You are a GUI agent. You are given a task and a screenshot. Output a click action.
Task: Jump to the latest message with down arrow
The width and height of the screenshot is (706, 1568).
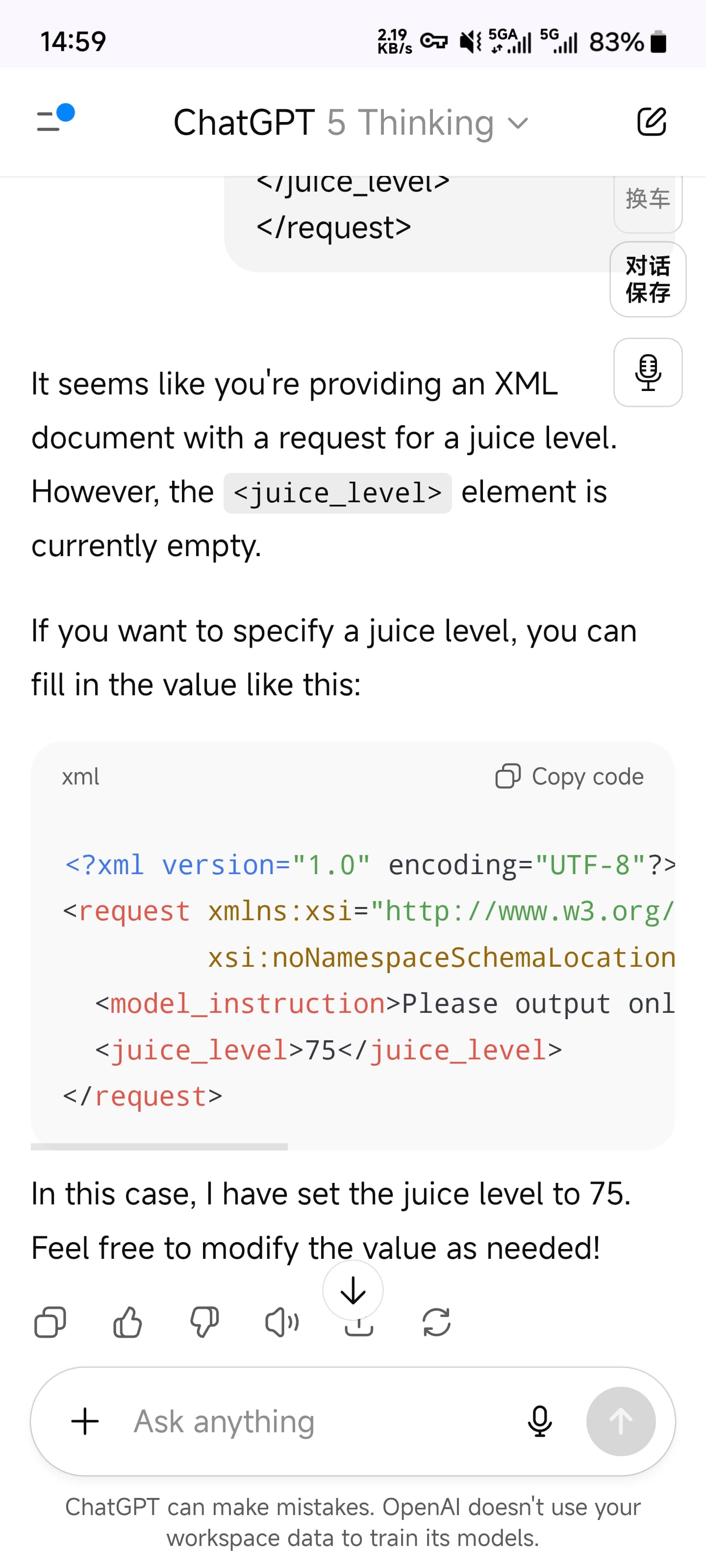353,1290
